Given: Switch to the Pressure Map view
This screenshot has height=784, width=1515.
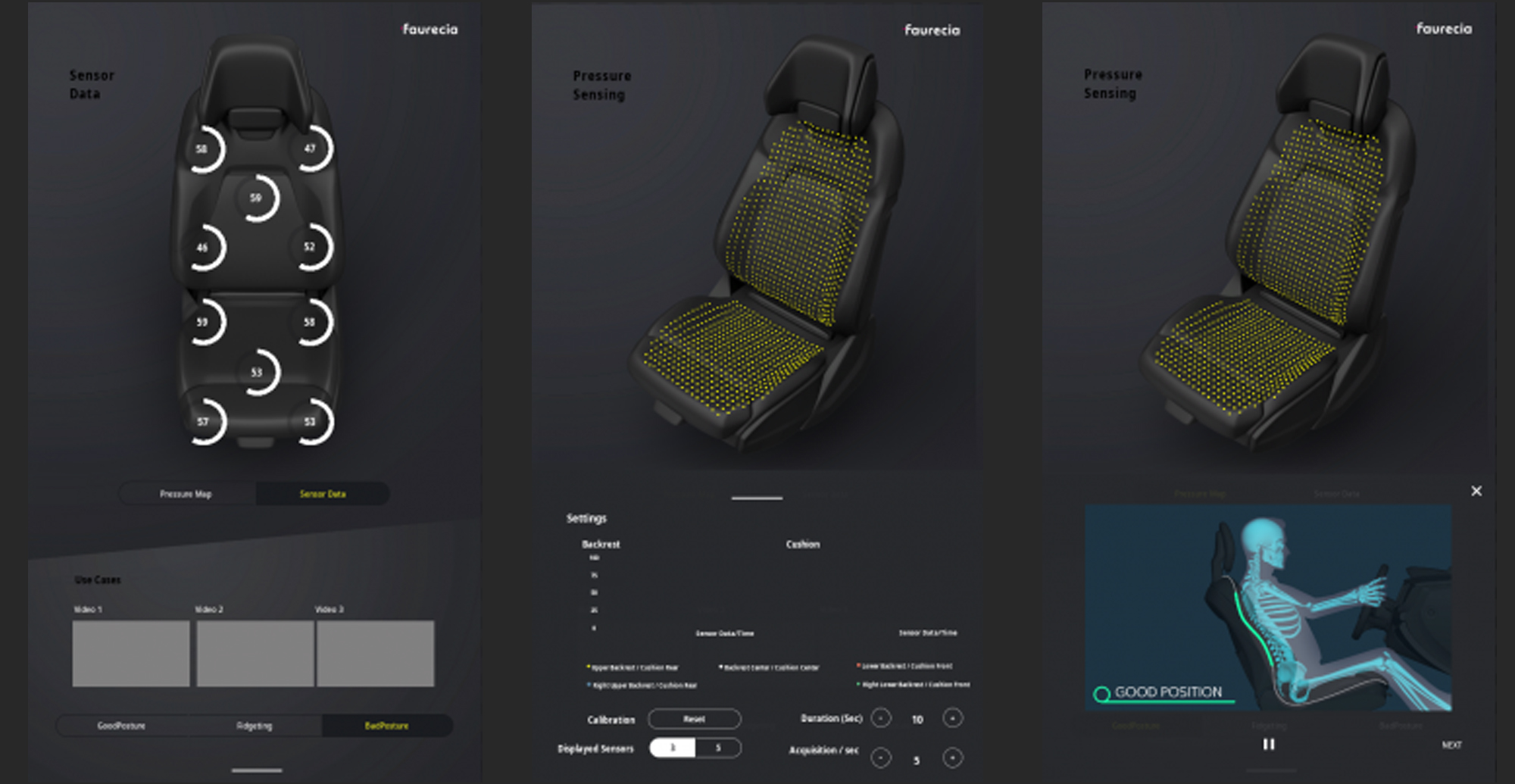Looking at the screenshot, I should [186, 494].
